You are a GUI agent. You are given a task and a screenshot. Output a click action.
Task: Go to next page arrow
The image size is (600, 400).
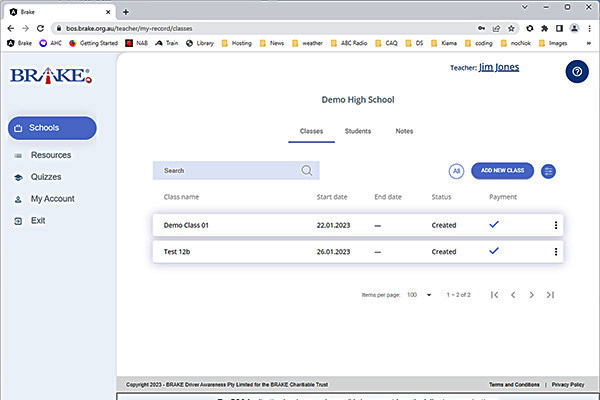[x=531, y=295]
